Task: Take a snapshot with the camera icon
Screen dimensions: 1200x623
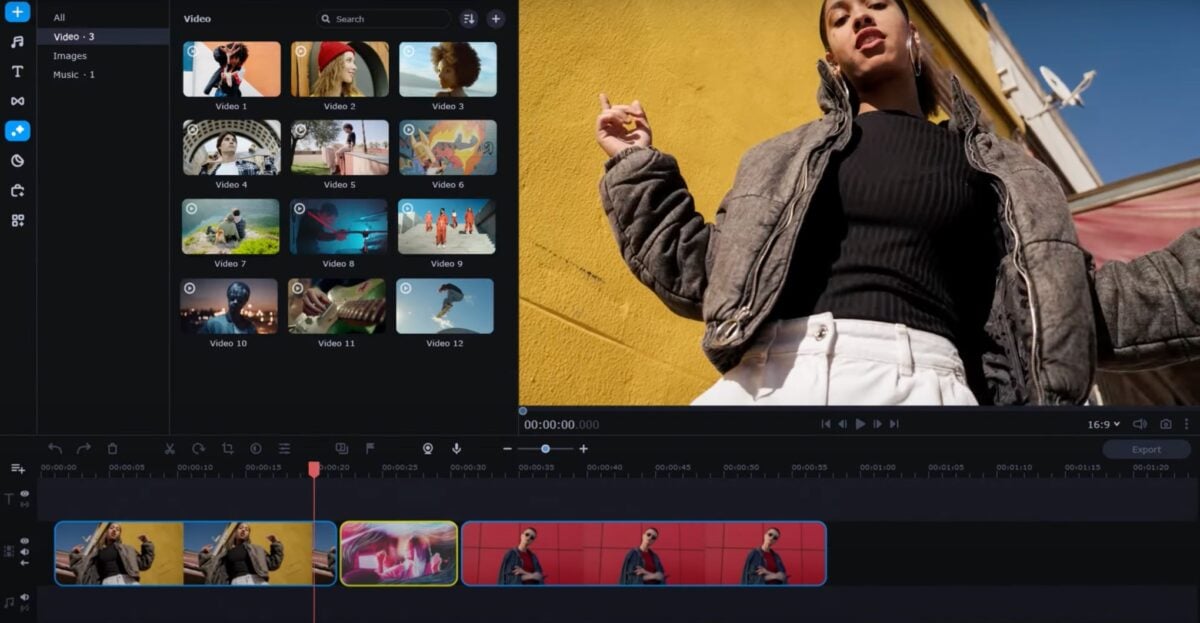Action: coord(1166,424)
